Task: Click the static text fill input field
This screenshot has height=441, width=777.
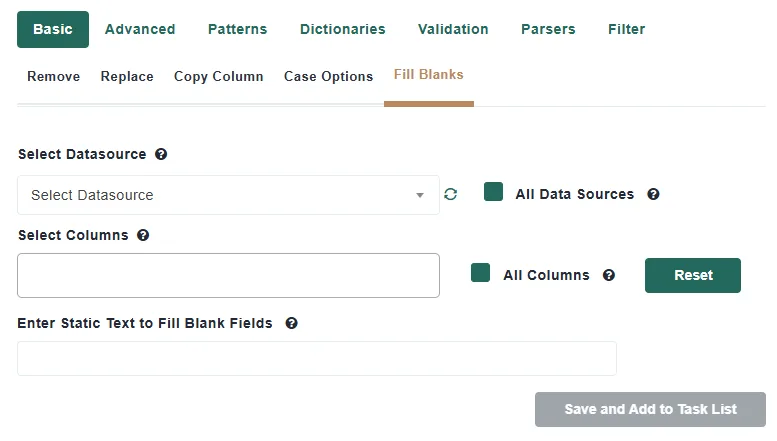Action: pyautogui.click(x=317, y=358)
